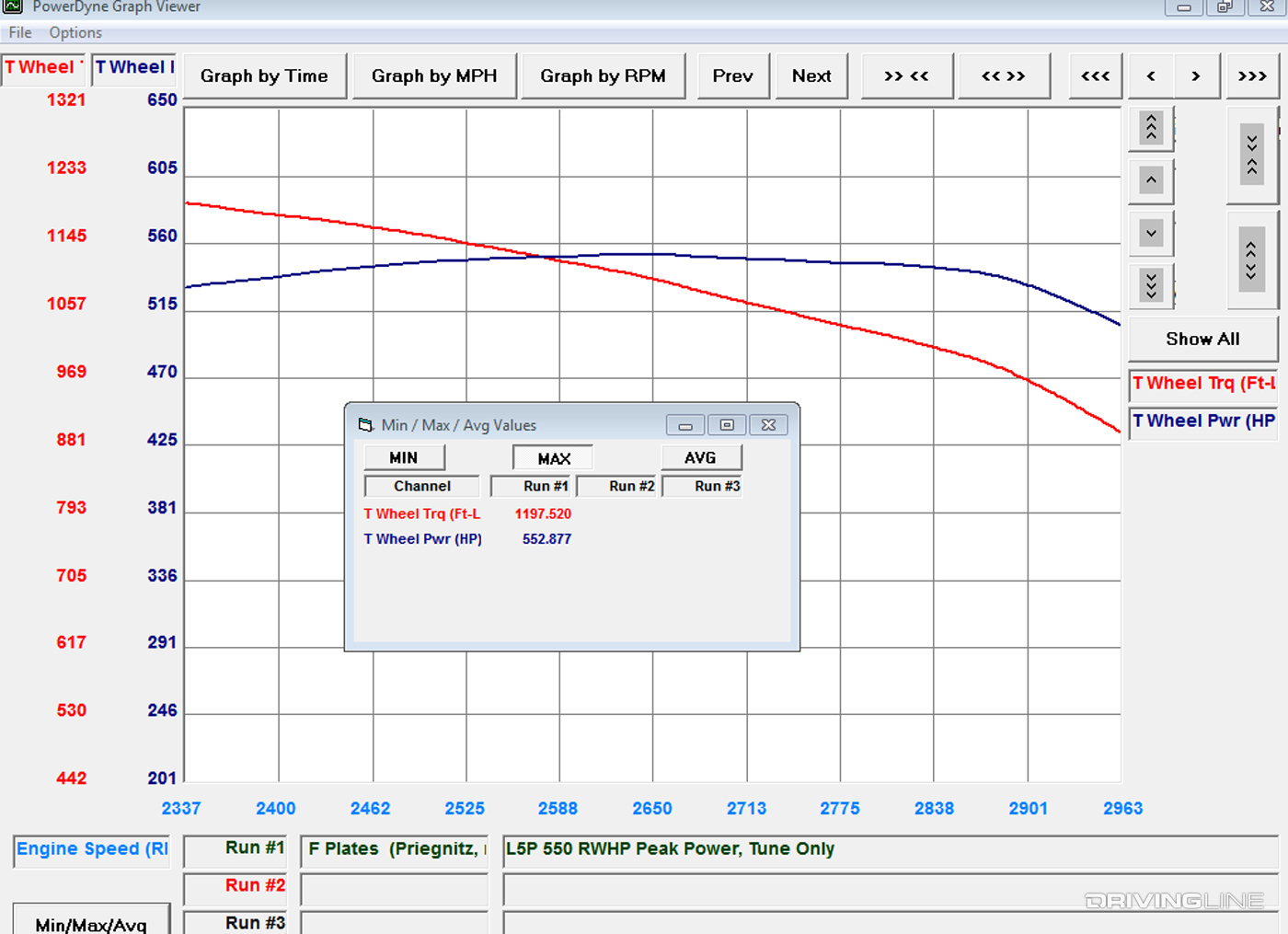Switch to Graph by MPH view

pyautogui.click(x=433, y=76)
